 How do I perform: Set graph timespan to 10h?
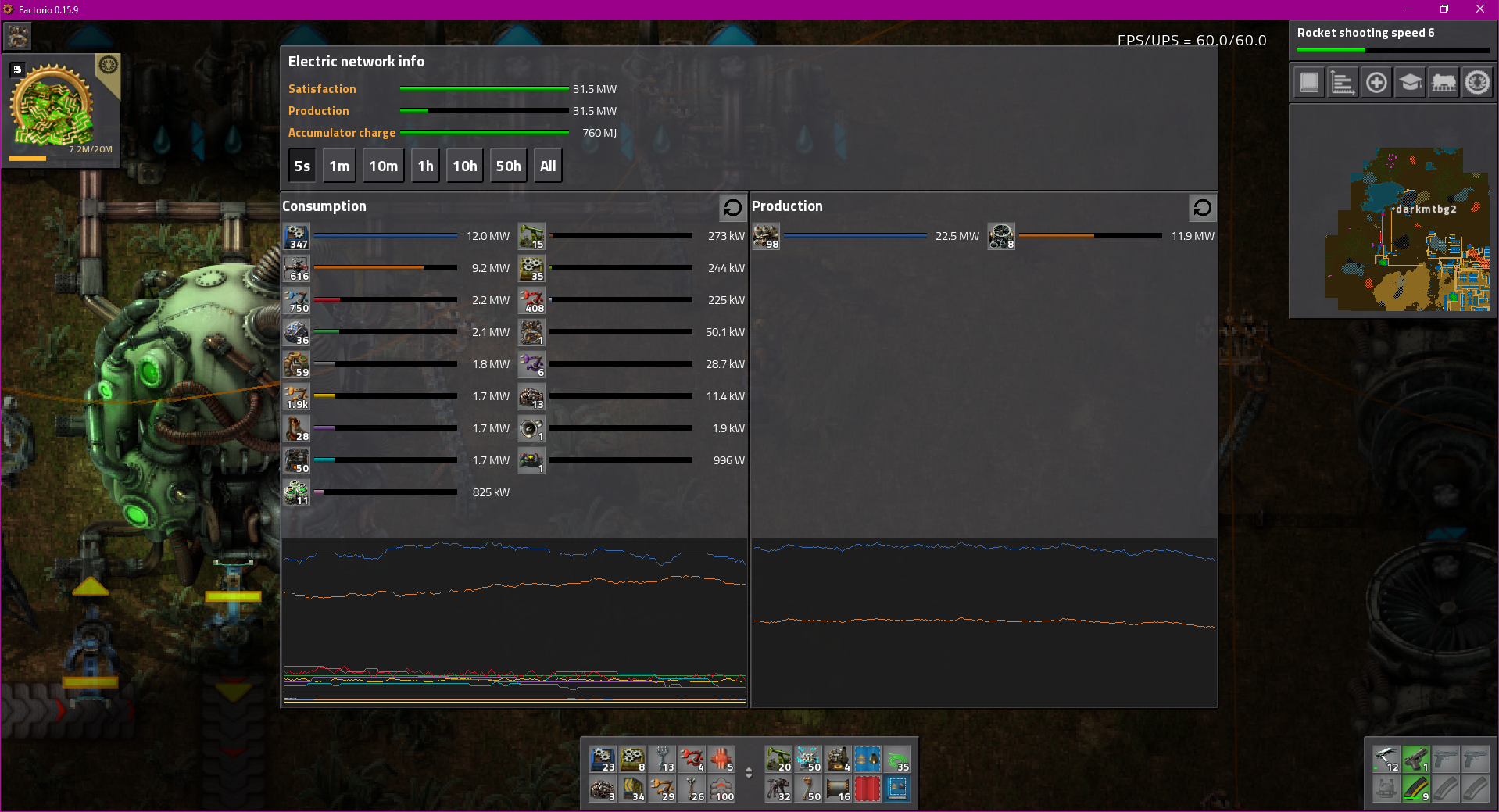pyautogui.click(x=465, y=166)
